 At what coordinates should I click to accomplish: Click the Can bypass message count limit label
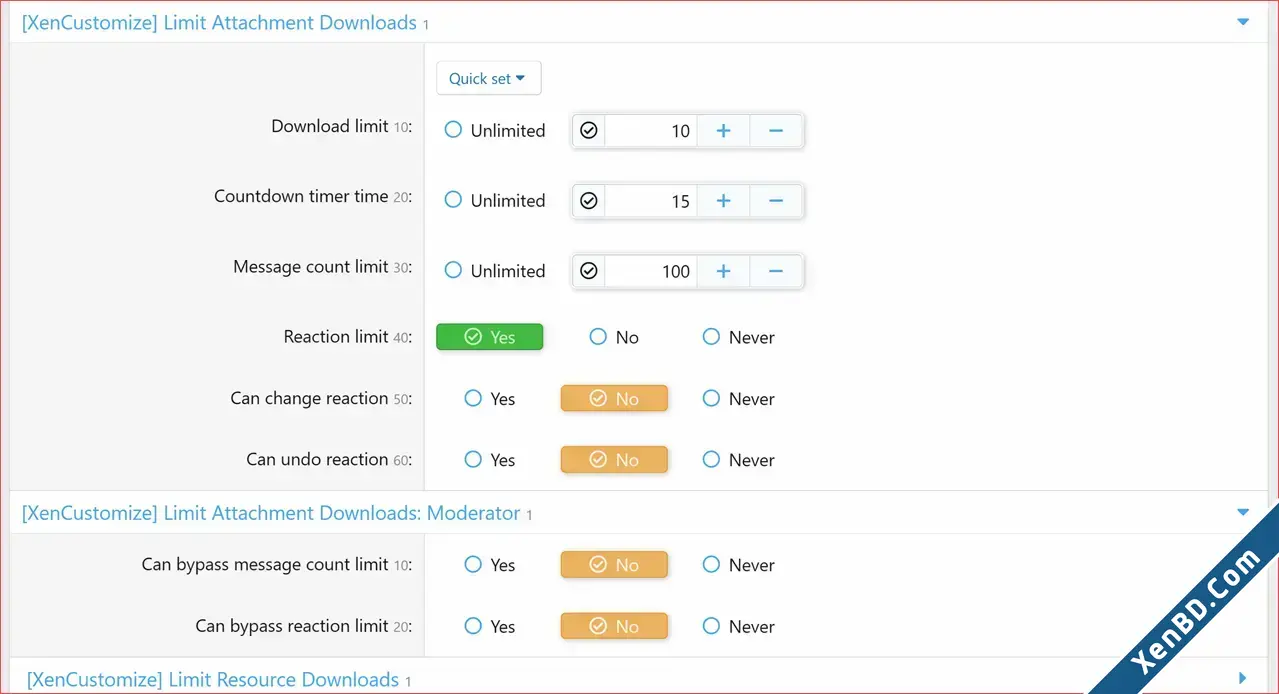coord(265,564)
